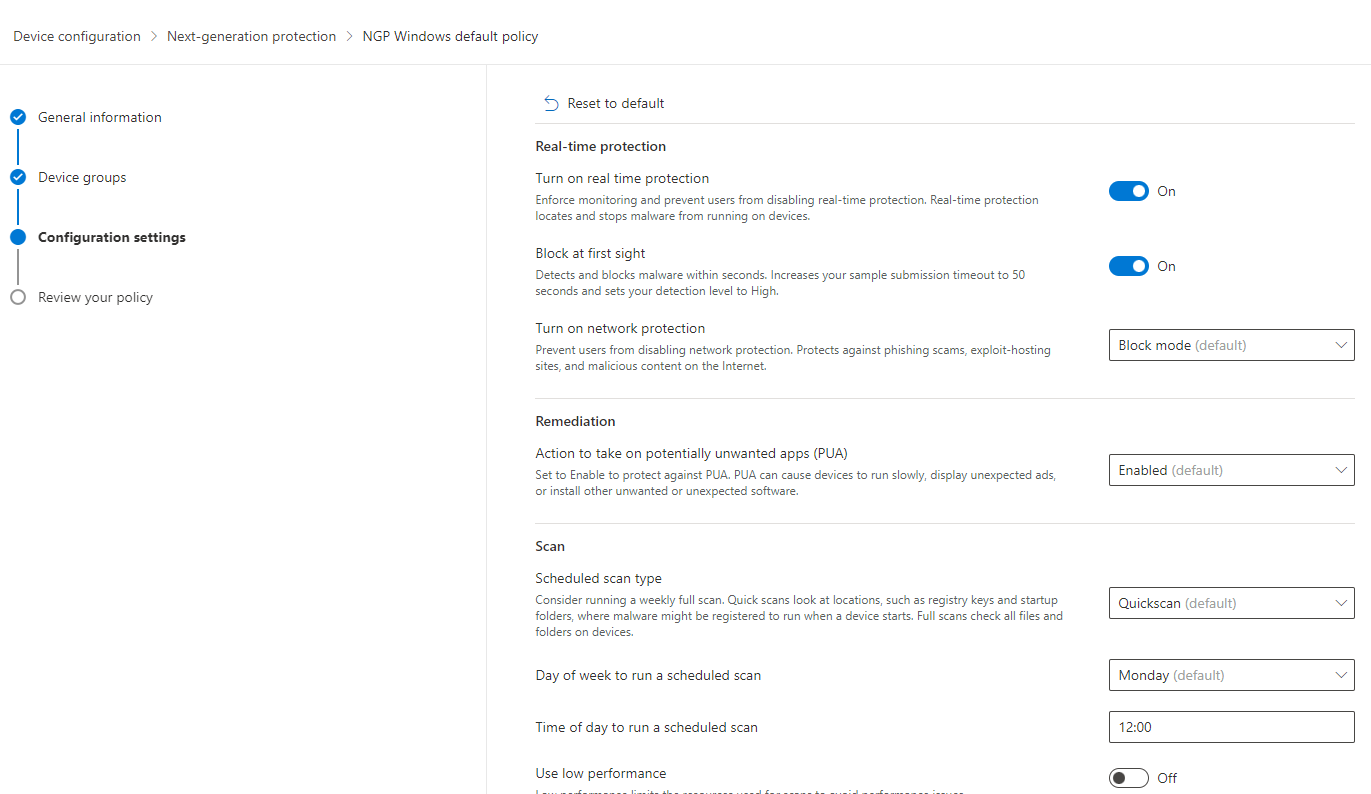
Task: Click the General information checkmark step icon
Action: coord(18,117)
